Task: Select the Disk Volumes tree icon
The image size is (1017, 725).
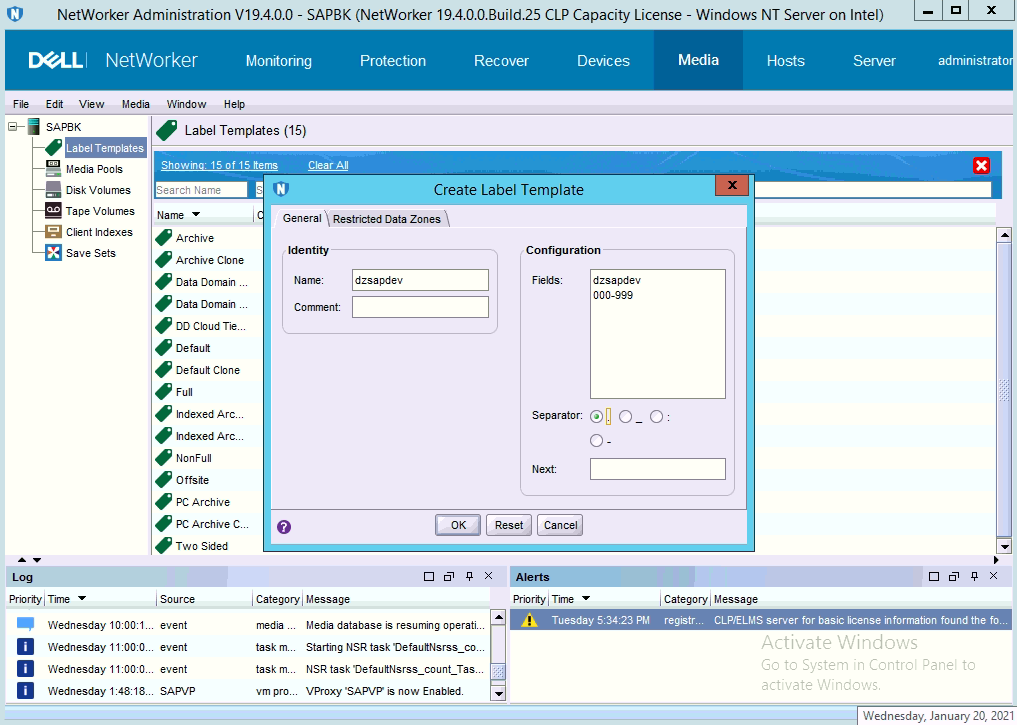Action: point(53,190)
